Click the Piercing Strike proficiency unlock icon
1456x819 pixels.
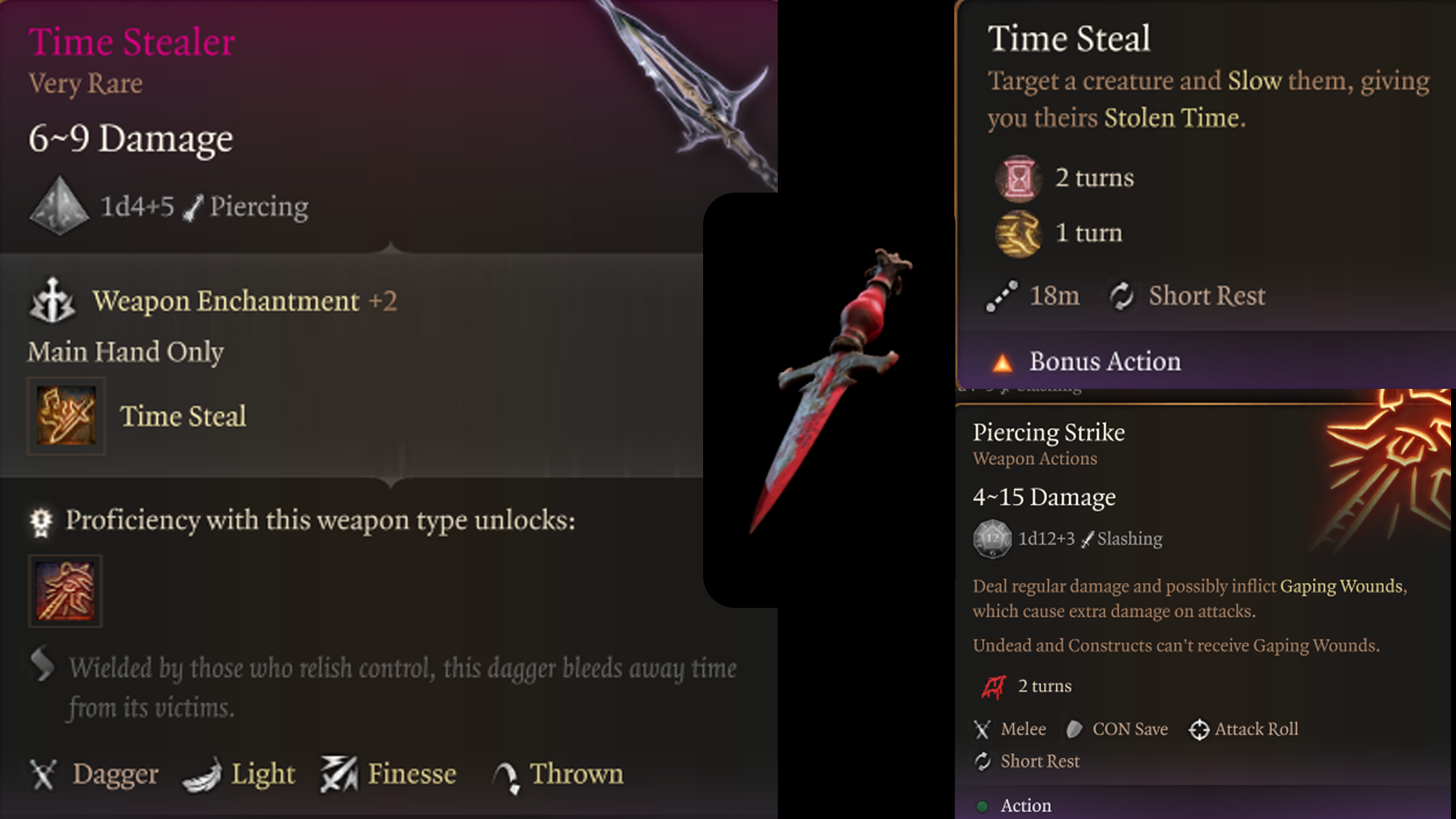pos(65,591)
